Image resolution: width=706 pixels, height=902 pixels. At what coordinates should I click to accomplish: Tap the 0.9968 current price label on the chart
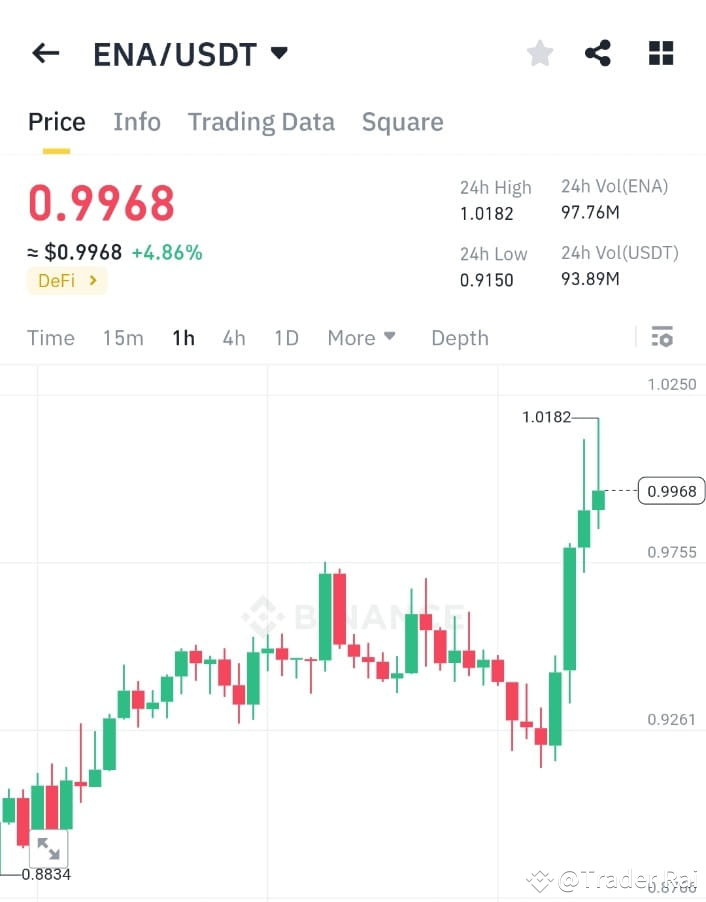(x=671, y=491)
